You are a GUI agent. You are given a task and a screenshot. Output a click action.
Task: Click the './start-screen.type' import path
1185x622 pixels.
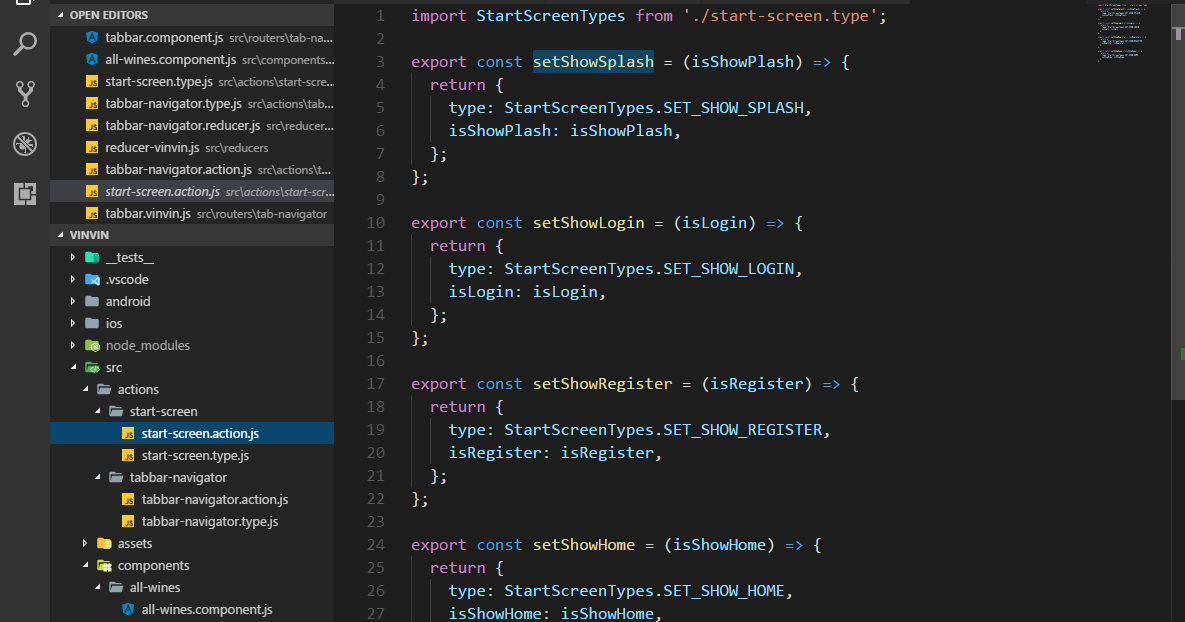pyautogui.click(x=780, y=15)
